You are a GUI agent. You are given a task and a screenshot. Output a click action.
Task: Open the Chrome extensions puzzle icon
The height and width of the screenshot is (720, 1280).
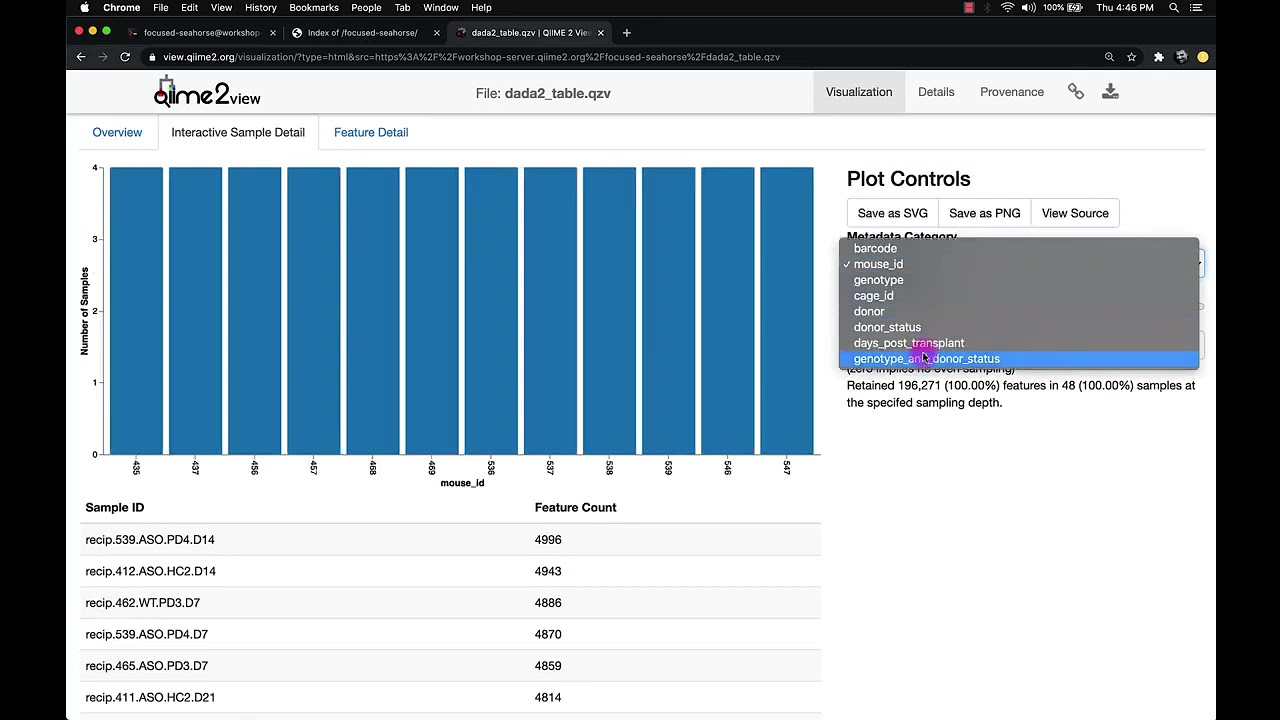pos(1159,57)
